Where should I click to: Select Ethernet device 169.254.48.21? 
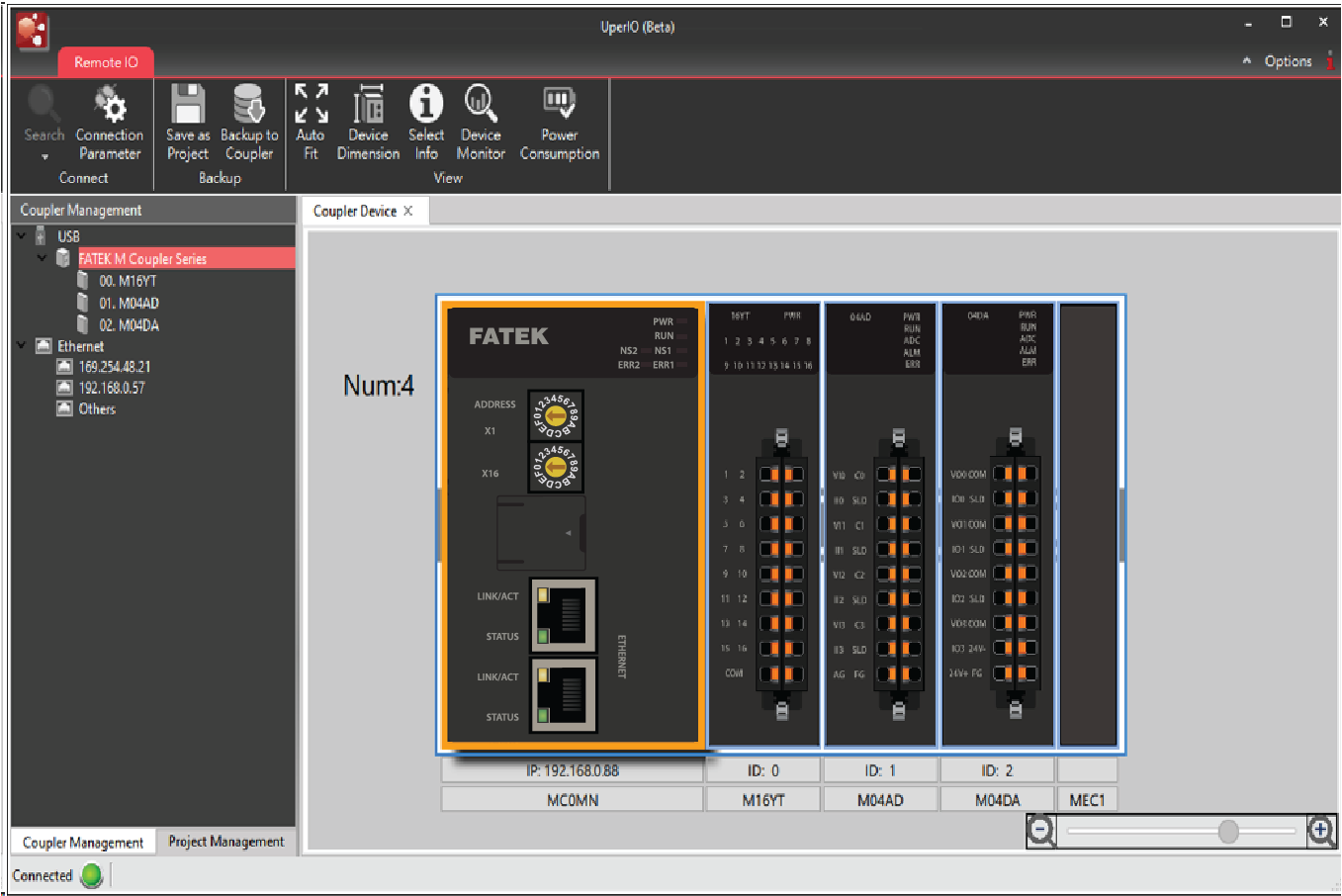pyautogui.click(x=115, y=366)
